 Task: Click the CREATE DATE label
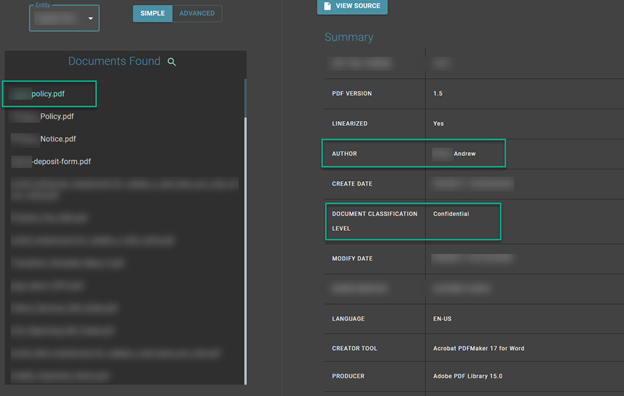[352, 184]
